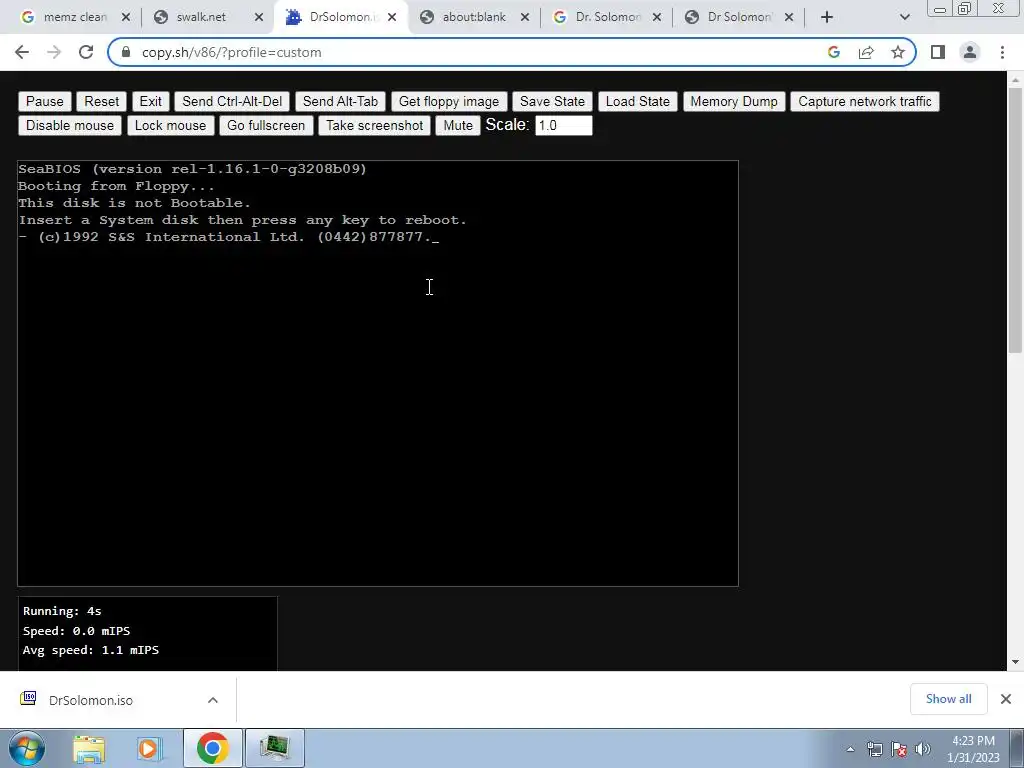Show hidden system tray icons
Screen dimensions: 1024x768
pos(850,749)
